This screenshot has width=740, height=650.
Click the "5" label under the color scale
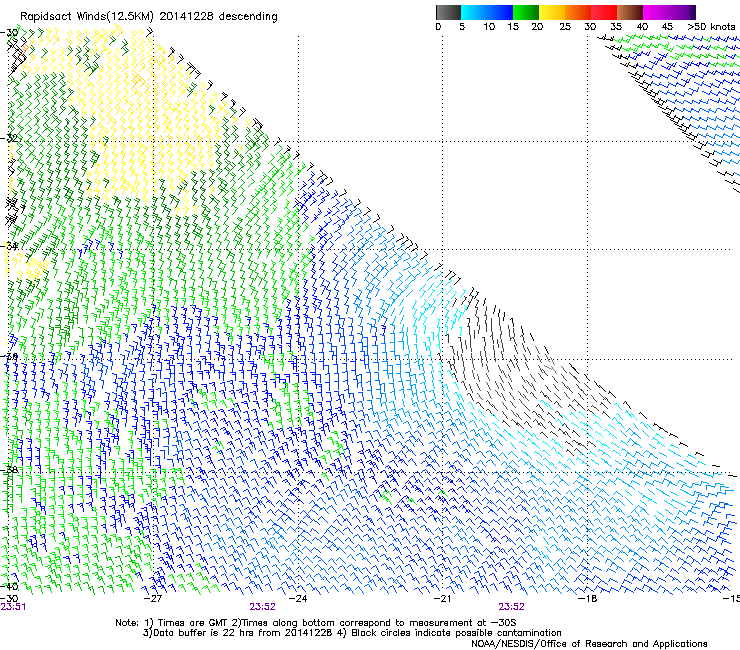[x=462, y=27]
